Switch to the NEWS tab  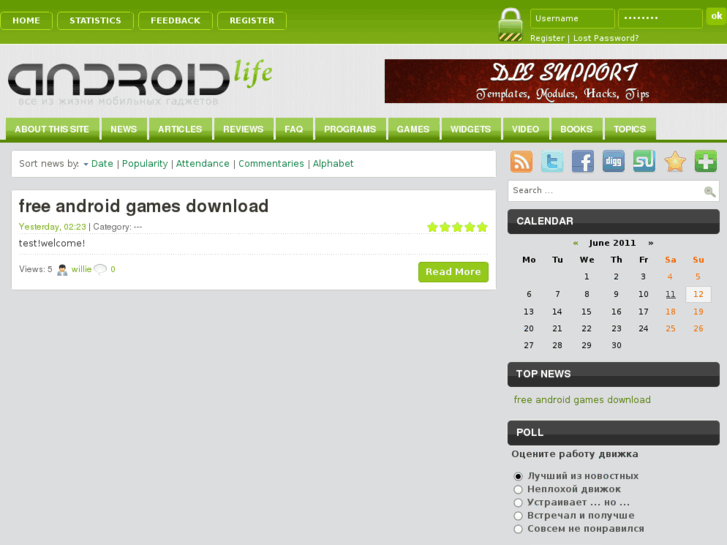pyautogui.click(x=123, y=129)
